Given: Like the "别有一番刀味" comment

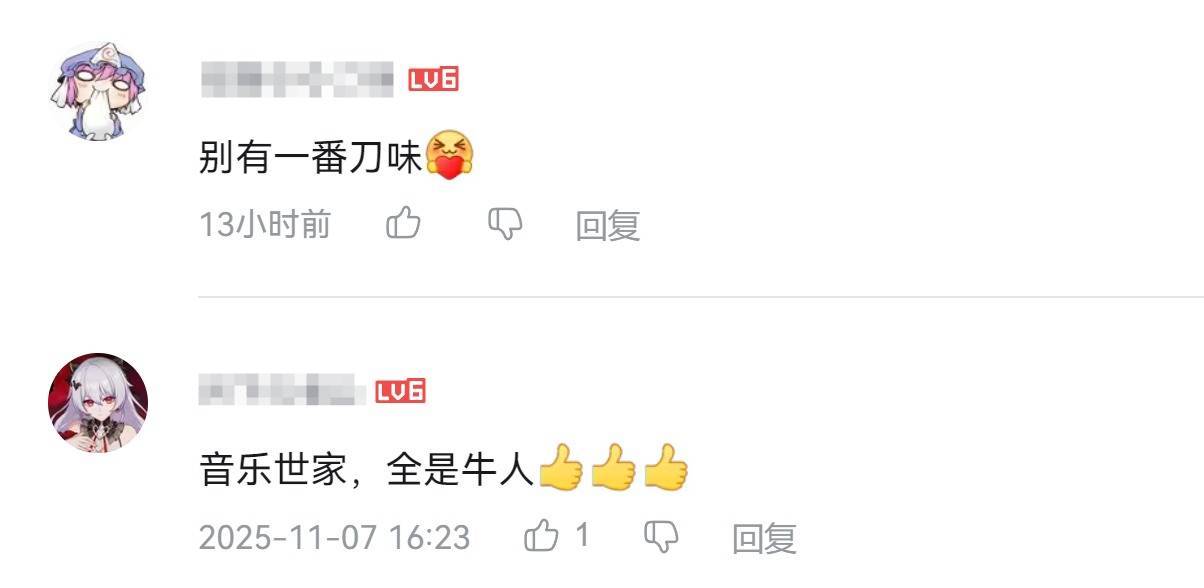Looking at the screenshot, I should coord(404,224).
